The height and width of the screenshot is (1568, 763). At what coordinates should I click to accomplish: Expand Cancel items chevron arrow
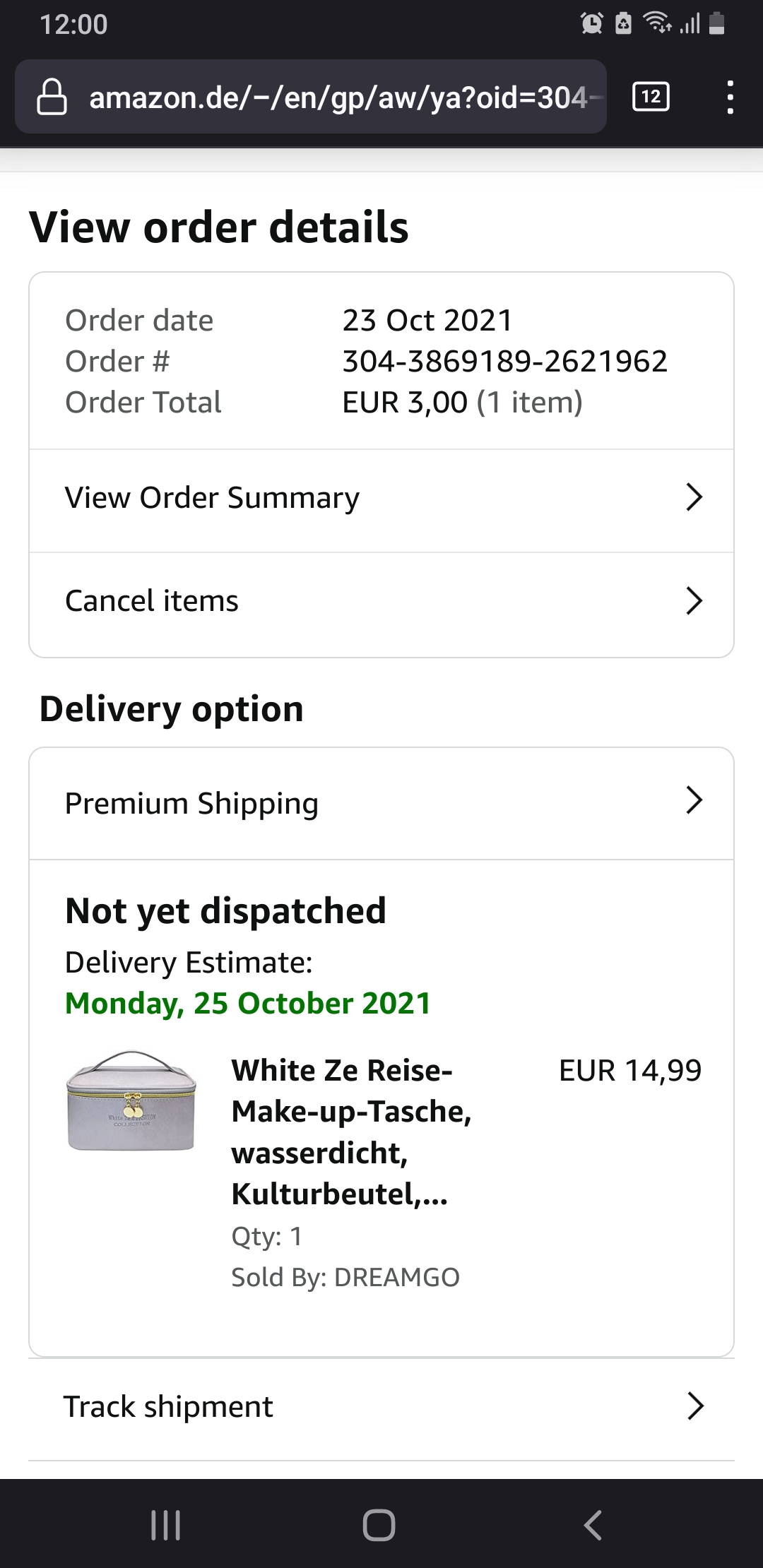[x=694, y=601]
